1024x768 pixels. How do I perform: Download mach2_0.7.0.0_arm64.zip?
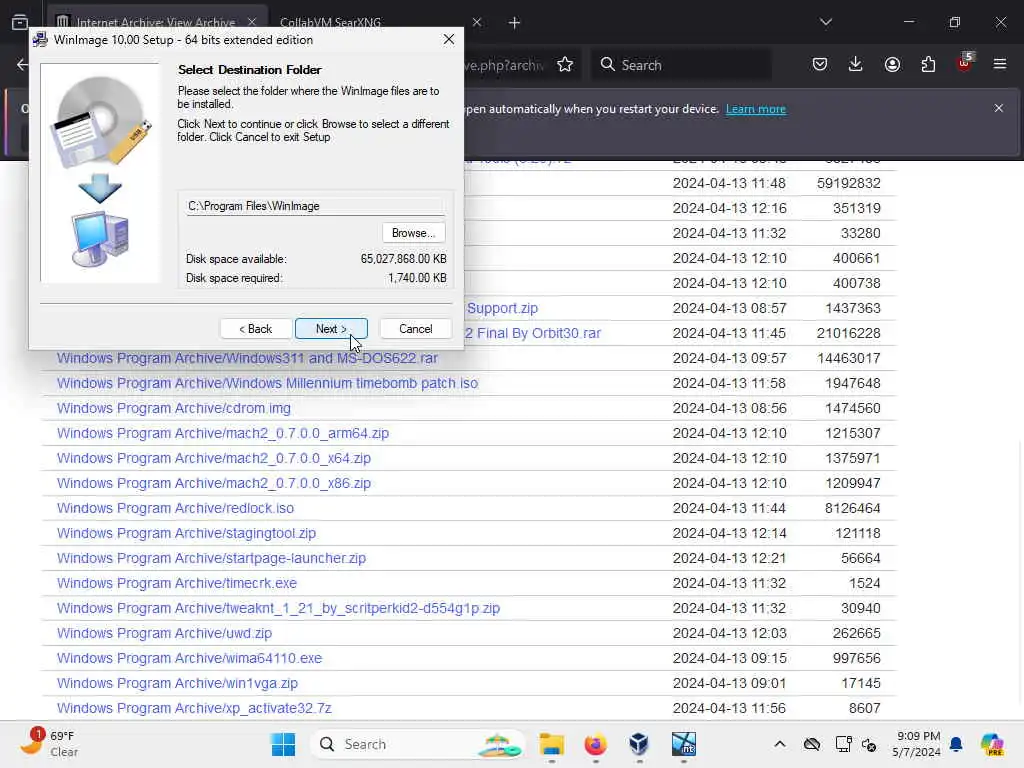point(223,433)
